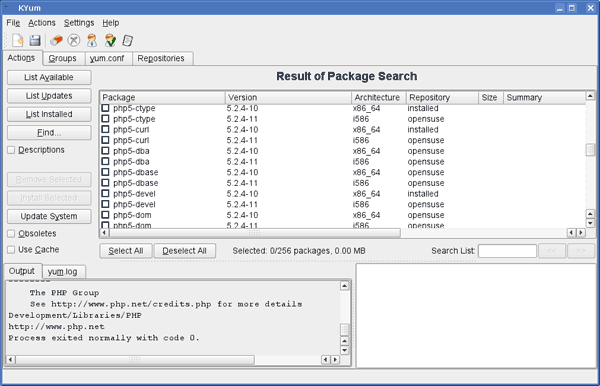Click the floppy disk save icon
The width and height of the screenshot is (600, 386).
coord(35,40)
